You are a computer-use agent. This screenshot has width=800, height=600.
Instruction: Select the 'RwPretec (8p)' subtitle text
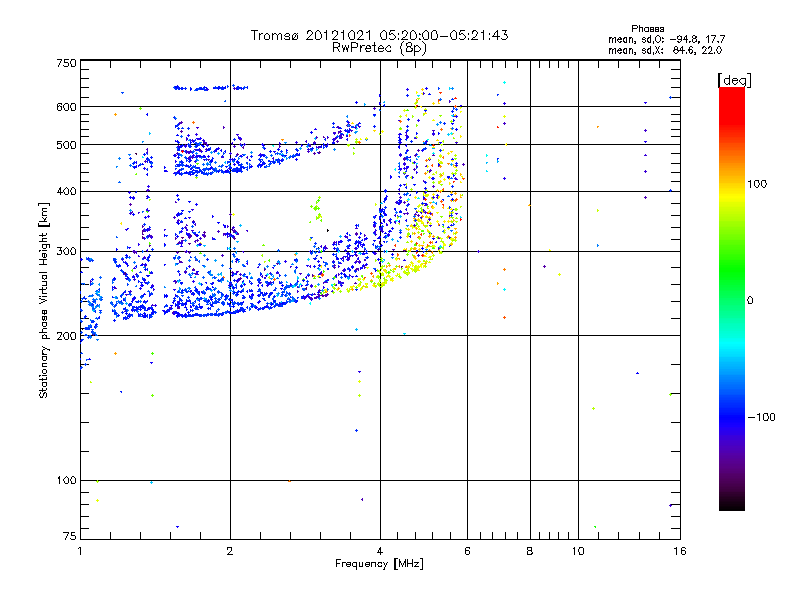pyautogui.click(x=379, y=48)
